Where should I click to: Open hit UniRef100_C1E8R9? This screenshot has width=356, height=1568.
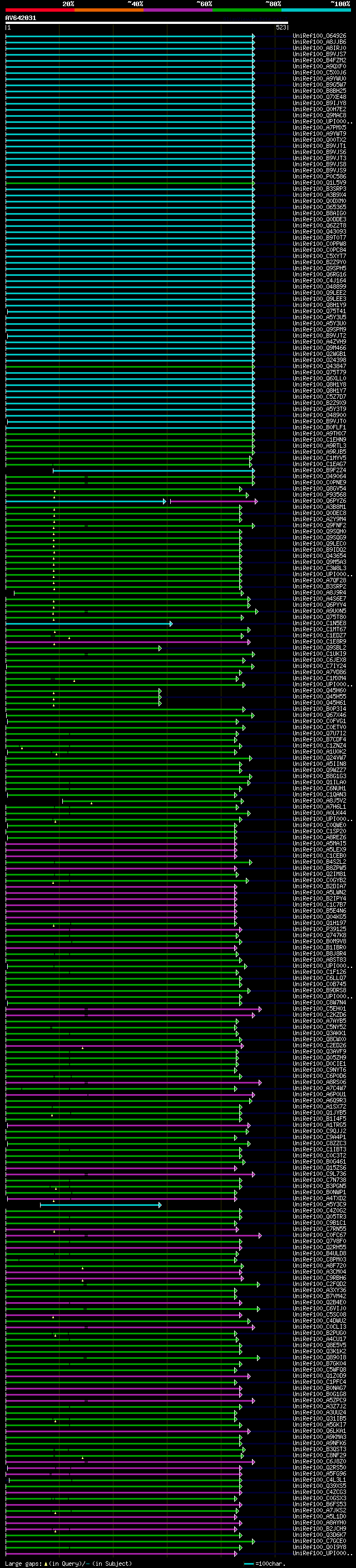[x=319, y=641]
